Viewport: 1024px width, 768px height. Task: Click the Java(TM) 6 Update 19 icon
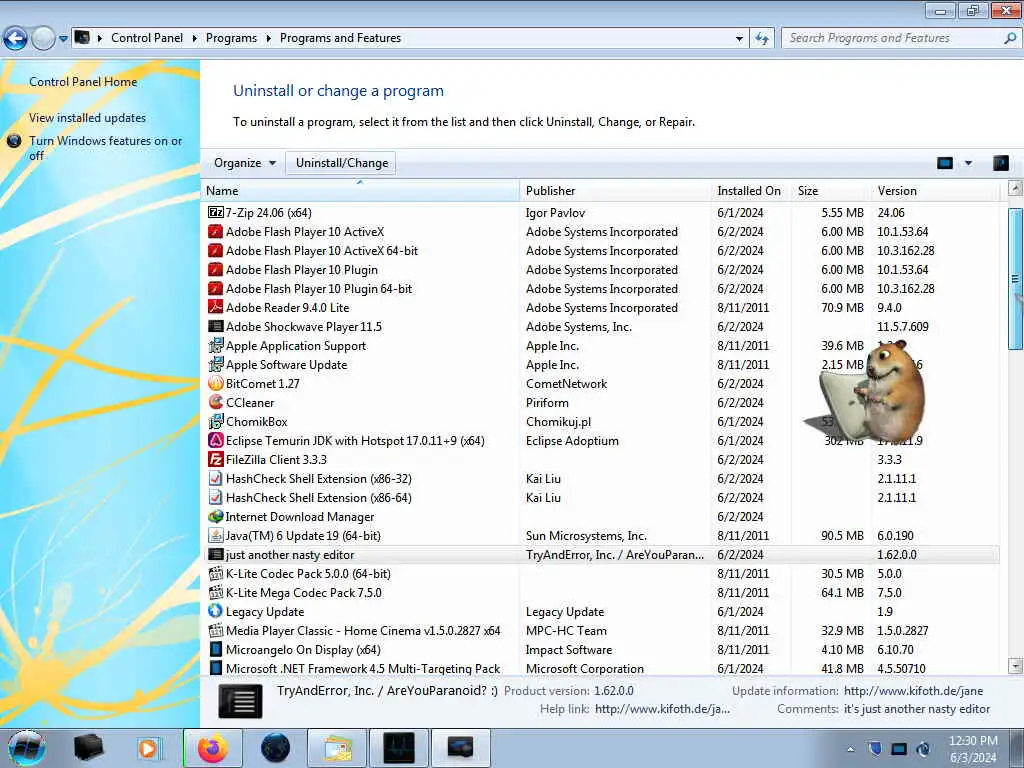click(216, 535)
